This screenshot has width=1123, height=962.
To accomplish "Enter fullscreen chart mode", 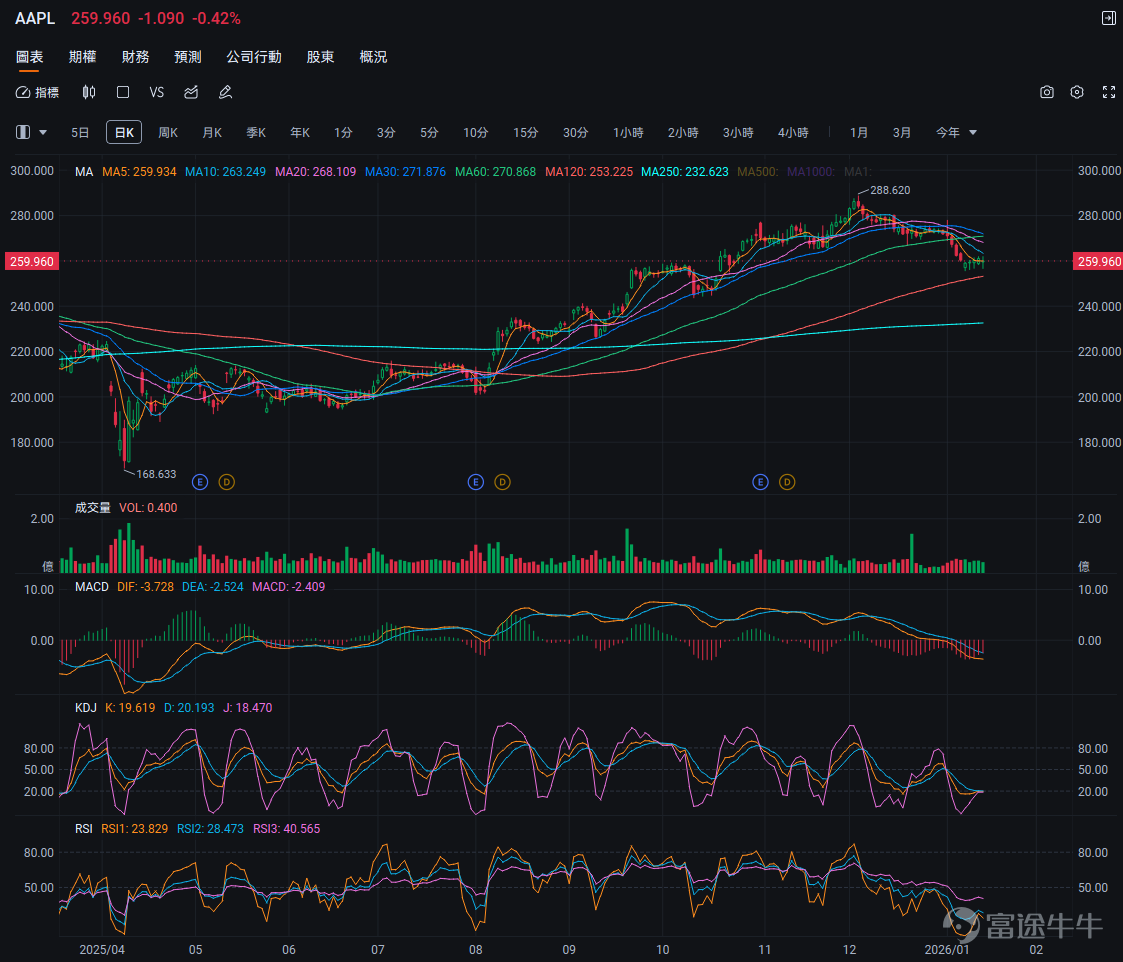I will [x=1109, y=92].
